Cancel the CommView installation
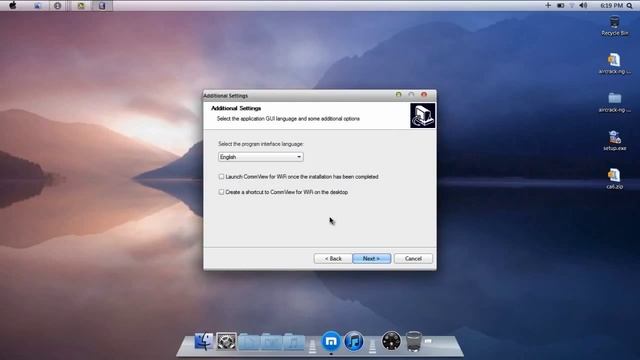Viewport: 640px width, 360px height. point(413,258)
